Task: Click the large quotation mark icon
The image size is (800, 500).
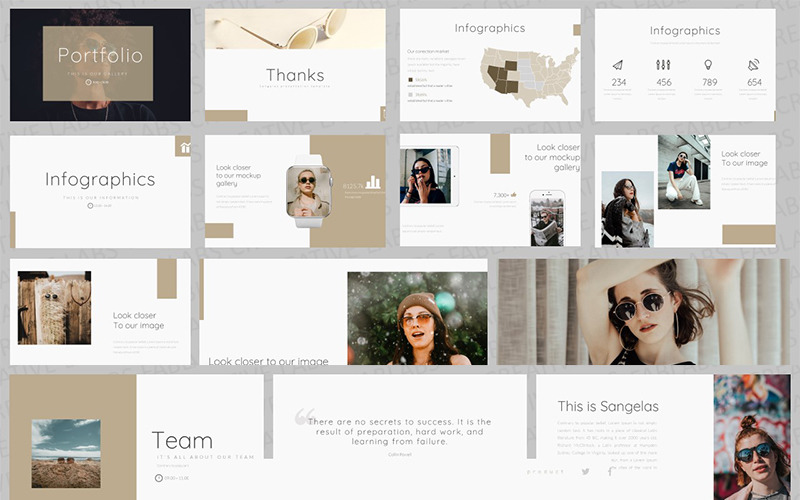Action: (305, 416)
